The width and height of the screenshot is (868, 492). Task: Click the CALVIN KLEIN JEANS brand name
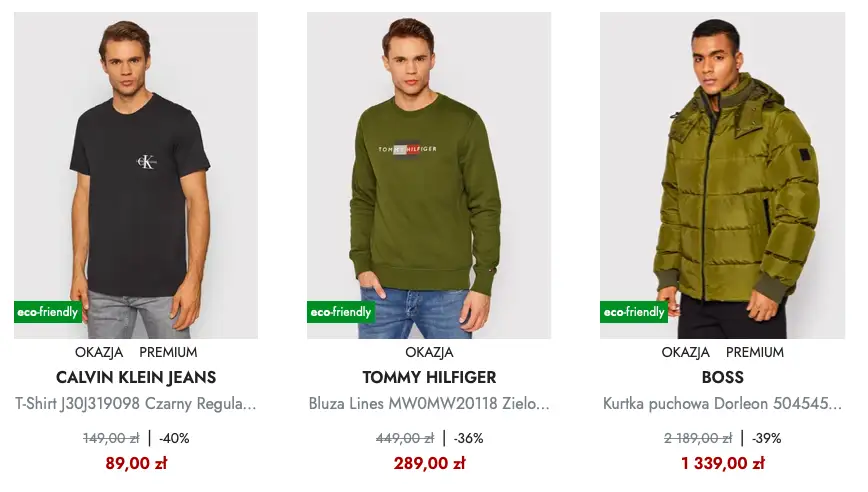click(x=136, y=378)
